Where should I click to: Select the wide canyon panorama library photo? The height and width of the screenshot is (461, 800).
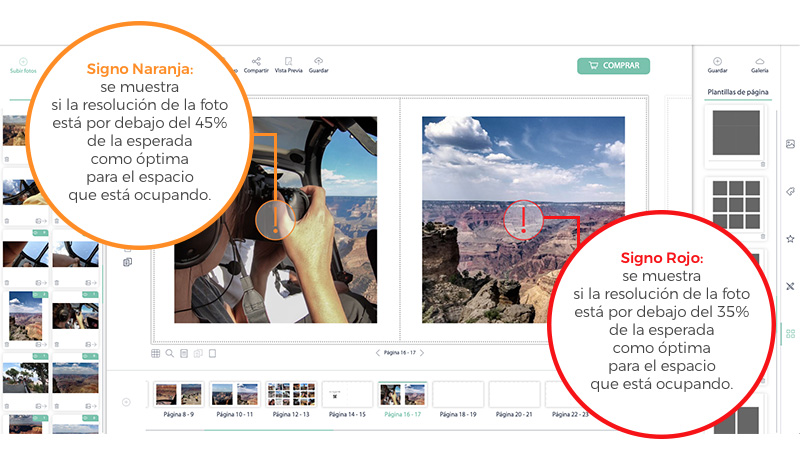[76, 377]
